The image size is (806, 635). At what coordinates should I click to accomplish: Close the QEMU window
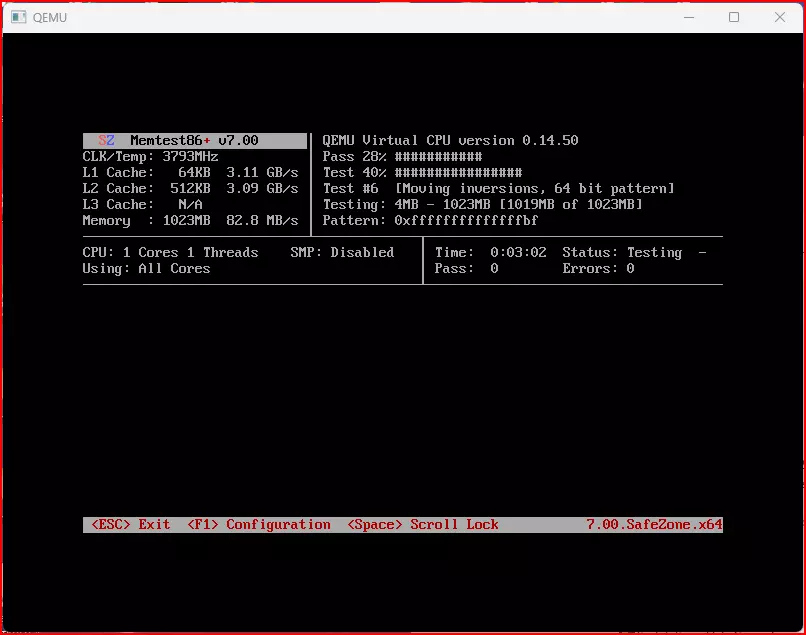tap(780, 17)
